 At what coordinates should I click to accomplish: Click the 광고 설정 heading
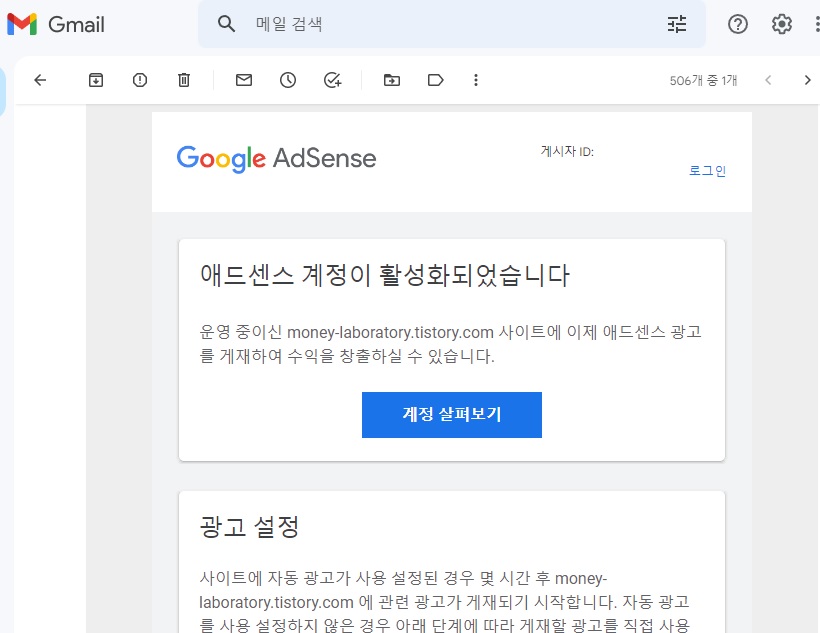tap(249, 526)
